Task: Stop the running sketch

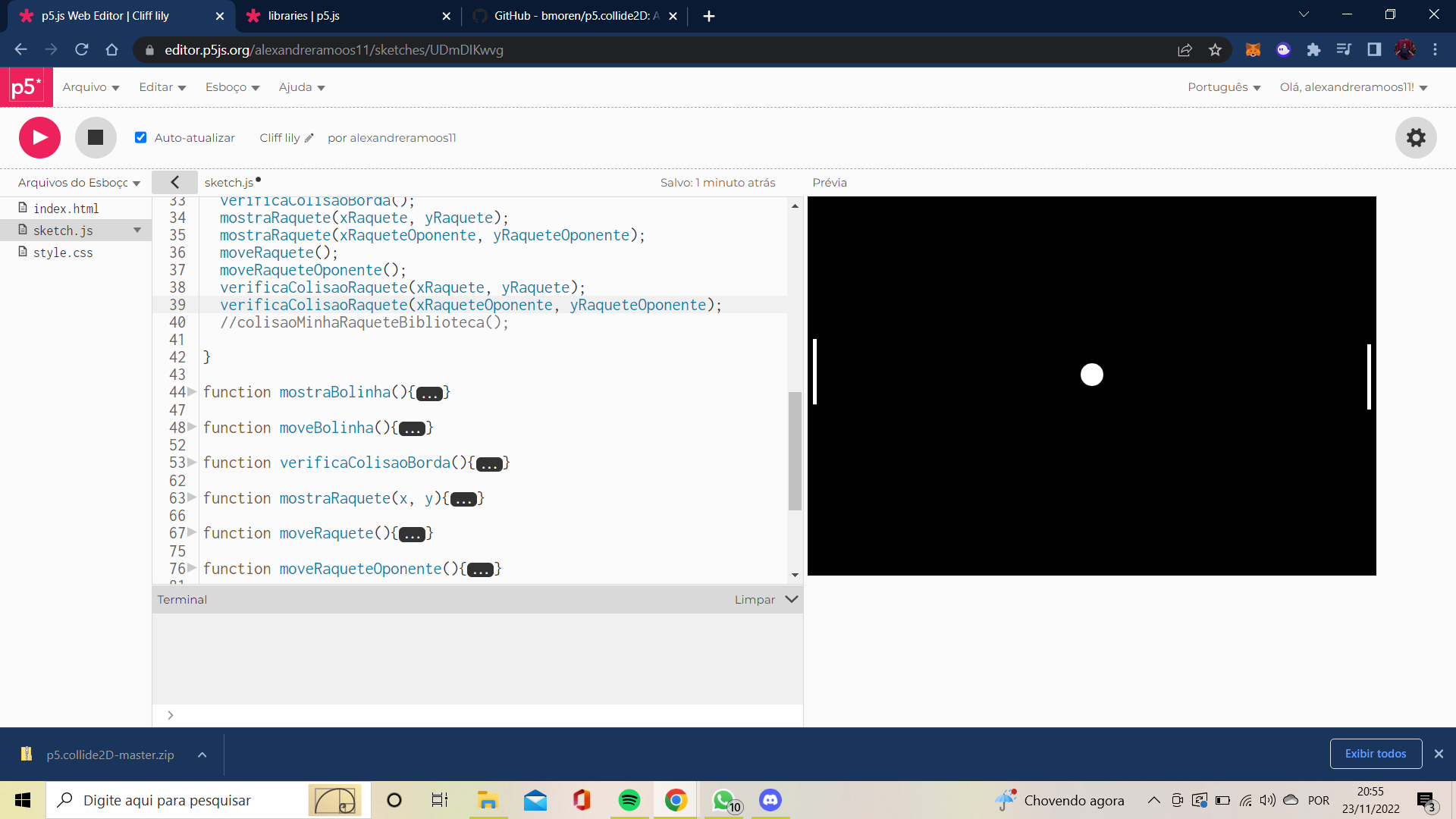Action: click(96, 137)
